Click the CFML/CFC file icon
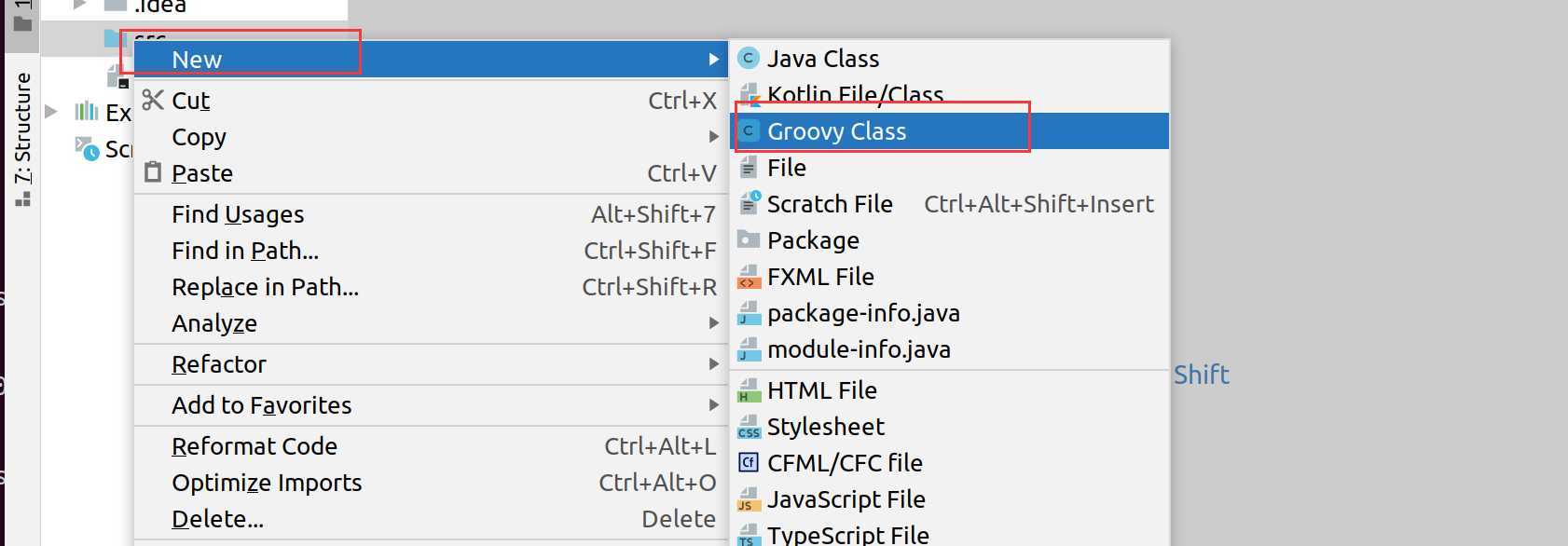Screen dimensions: 1568x546 tap(749, 463)
